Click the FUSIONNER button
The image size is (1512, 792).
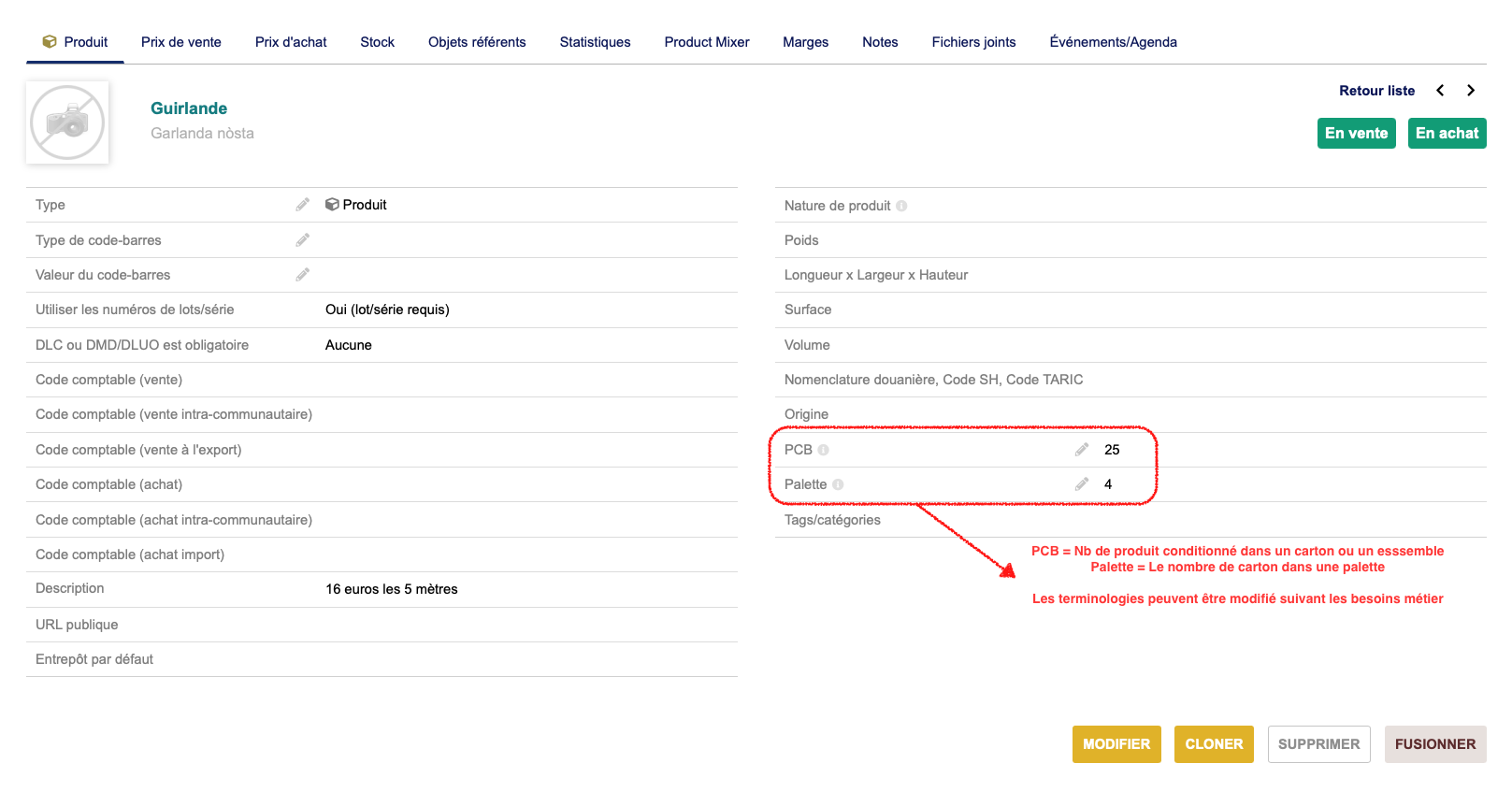[x=1435, y=744]
